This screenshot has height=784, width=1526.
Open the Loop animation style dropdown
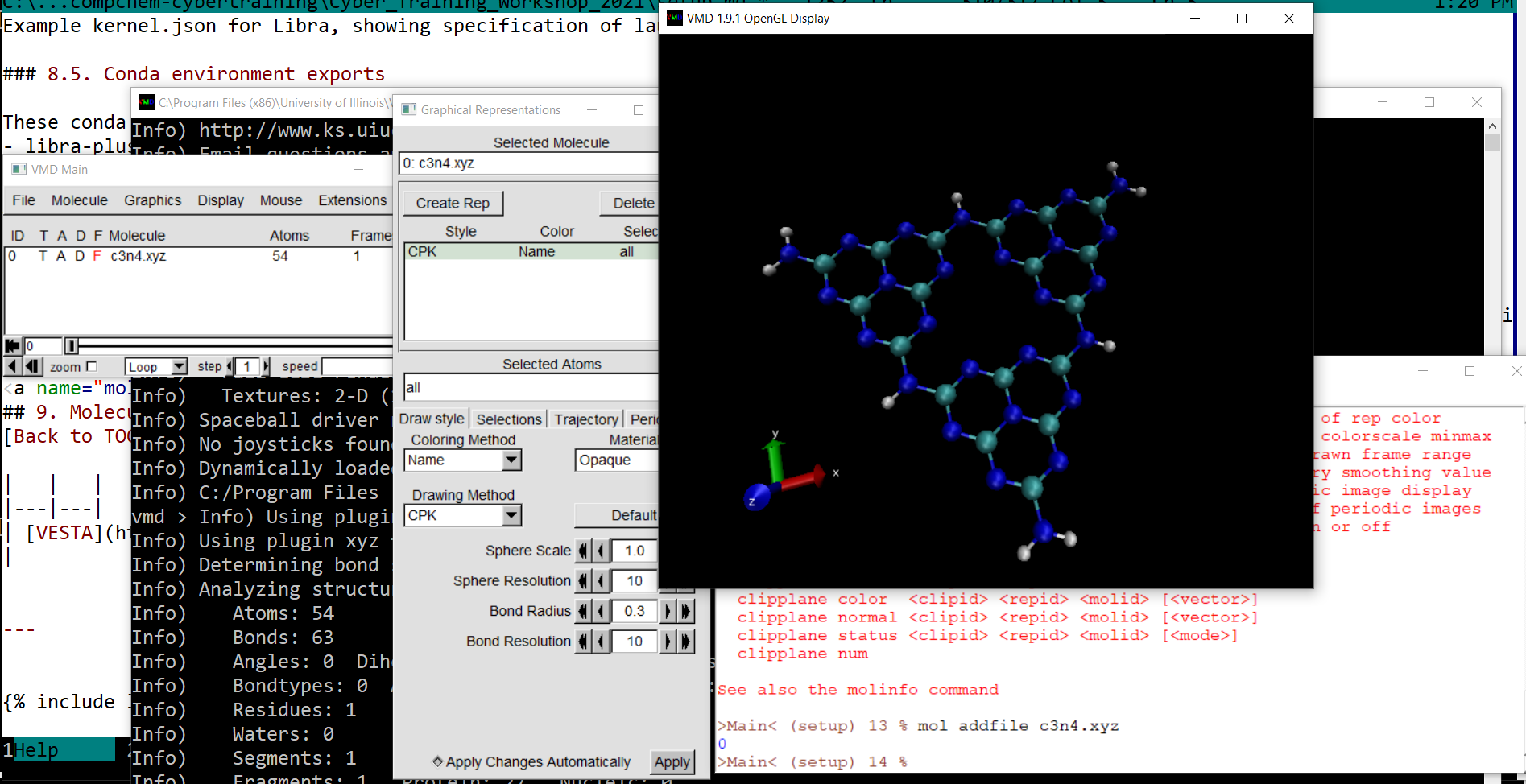(x=180, y=366)
